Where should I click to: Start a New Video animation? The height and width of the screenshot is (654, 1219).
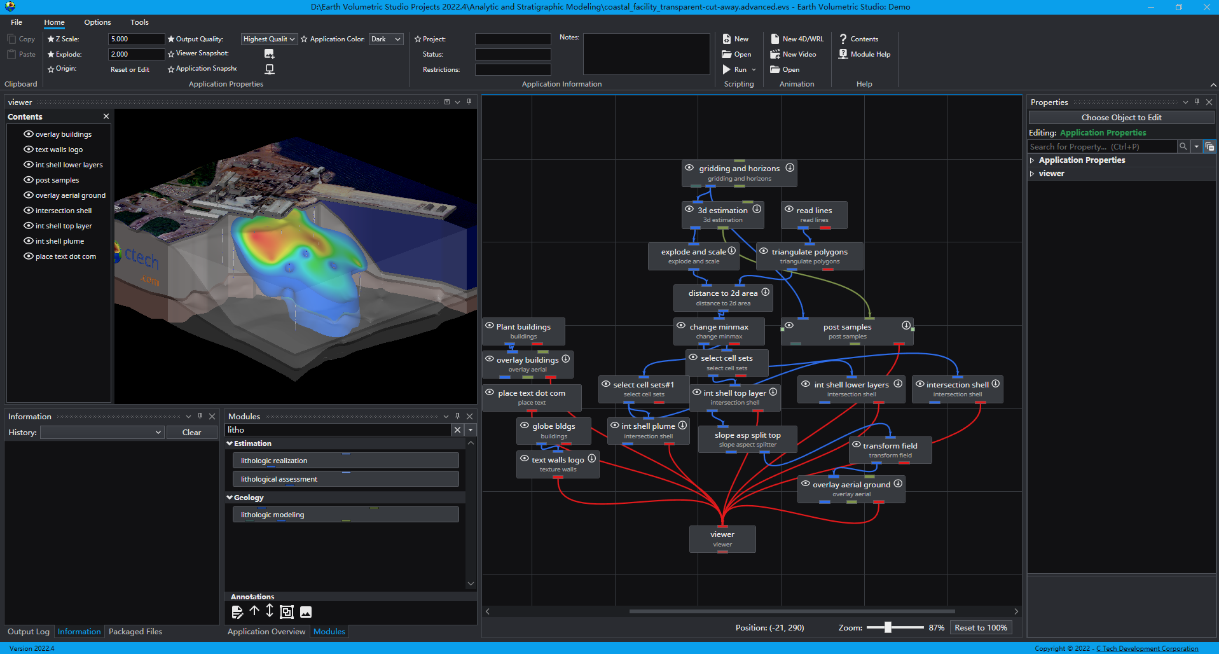click(792, 54)
